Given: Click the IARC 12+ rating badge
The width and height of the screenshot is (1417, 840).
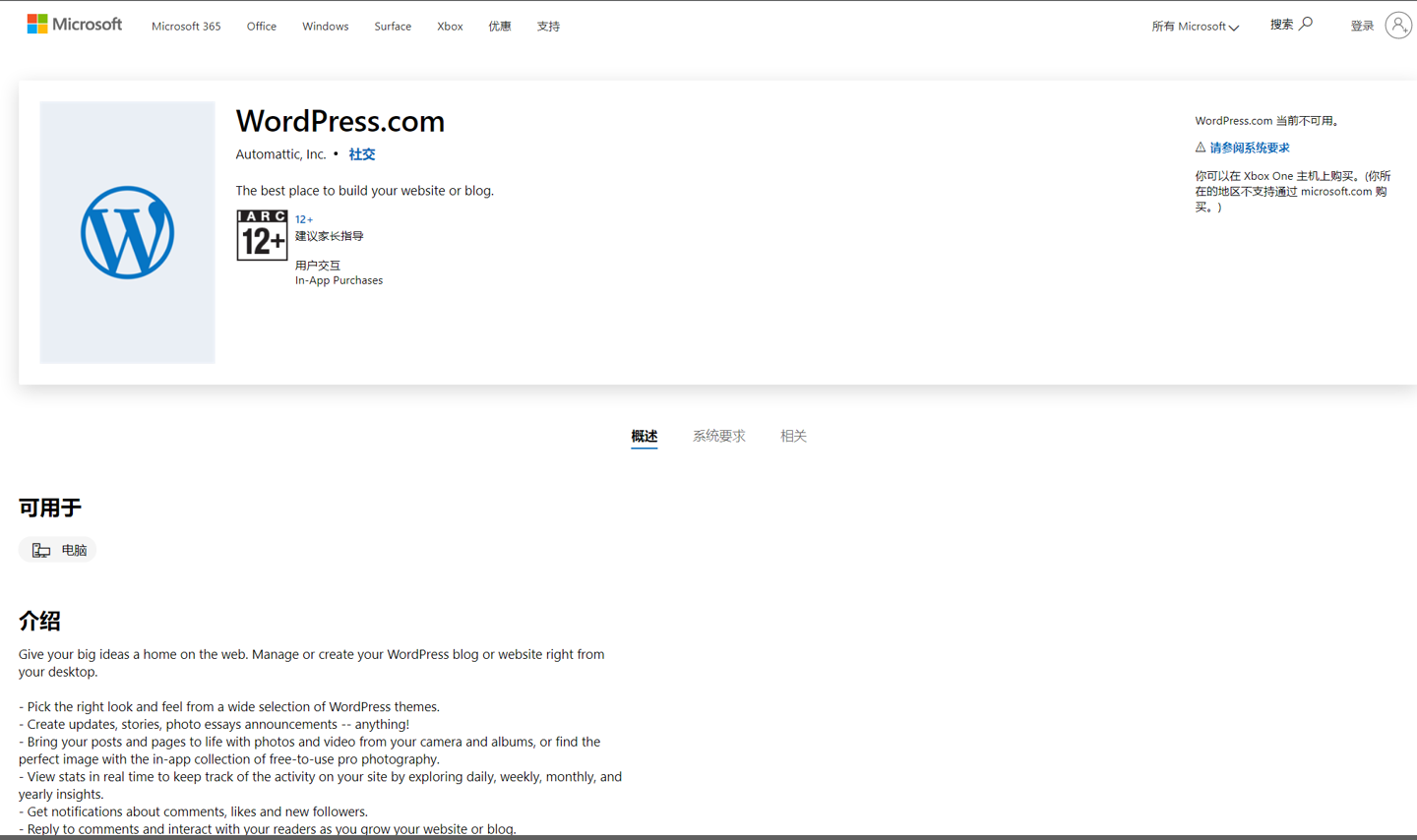Looking at the screenshot, I should point(262,235).
